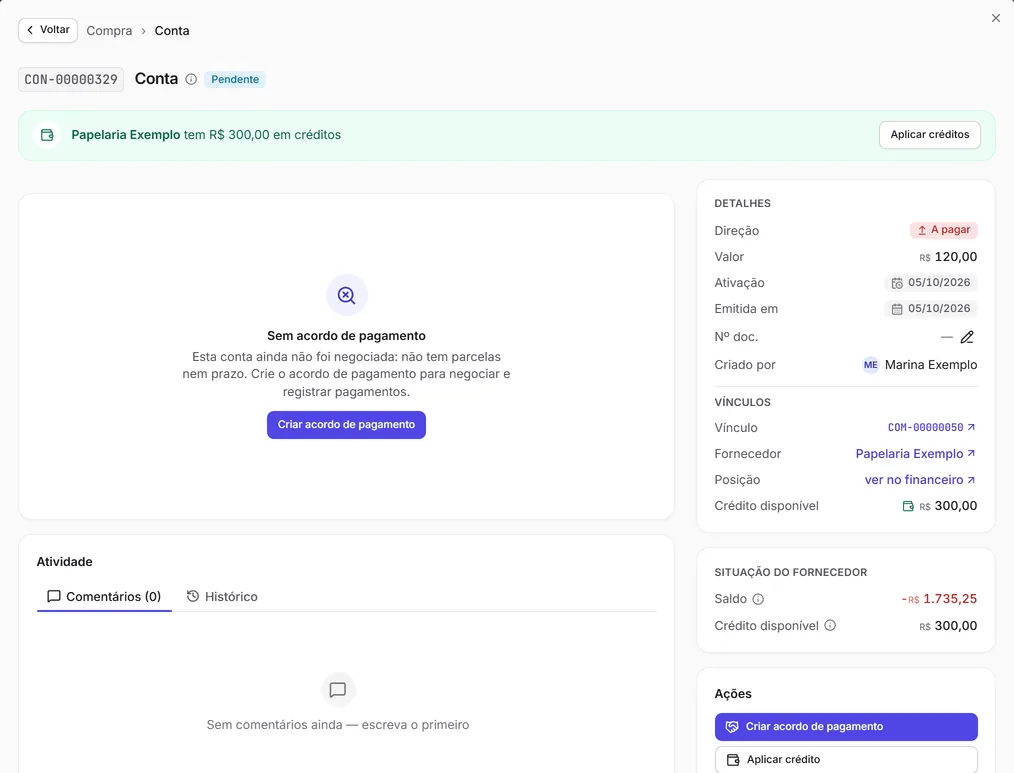Click the pencil icon to edit Nº doc.
1014x773 pixels.
967,337
